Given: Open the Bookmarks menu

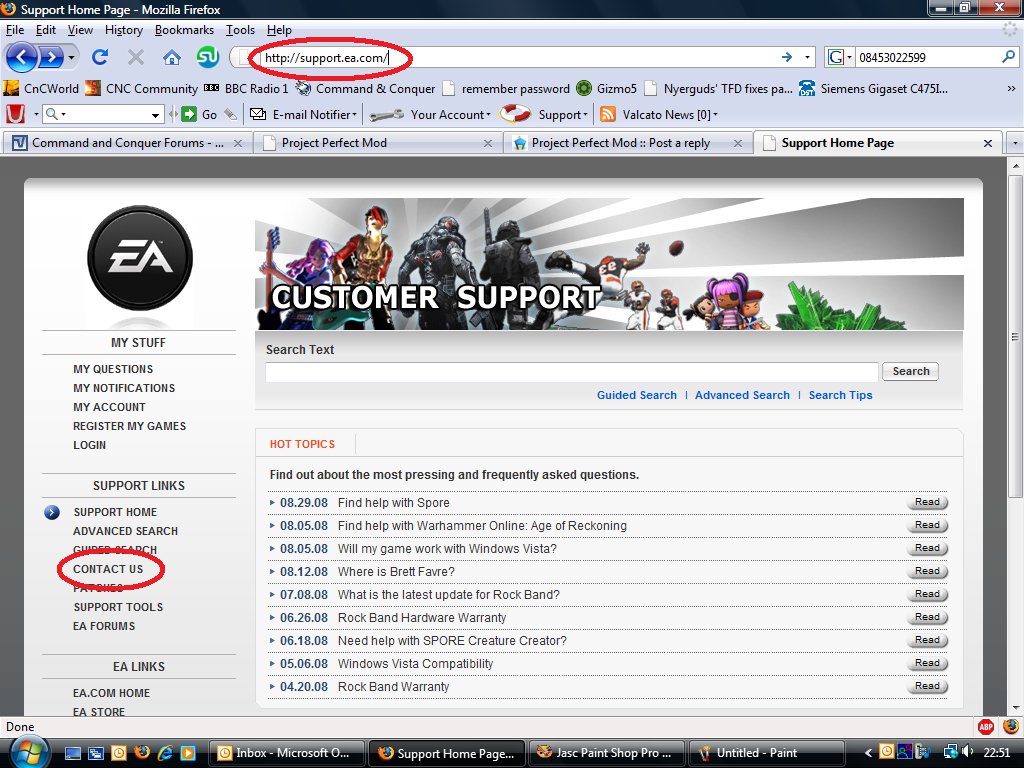Looking at the screenshot, I should coord(184,30).
